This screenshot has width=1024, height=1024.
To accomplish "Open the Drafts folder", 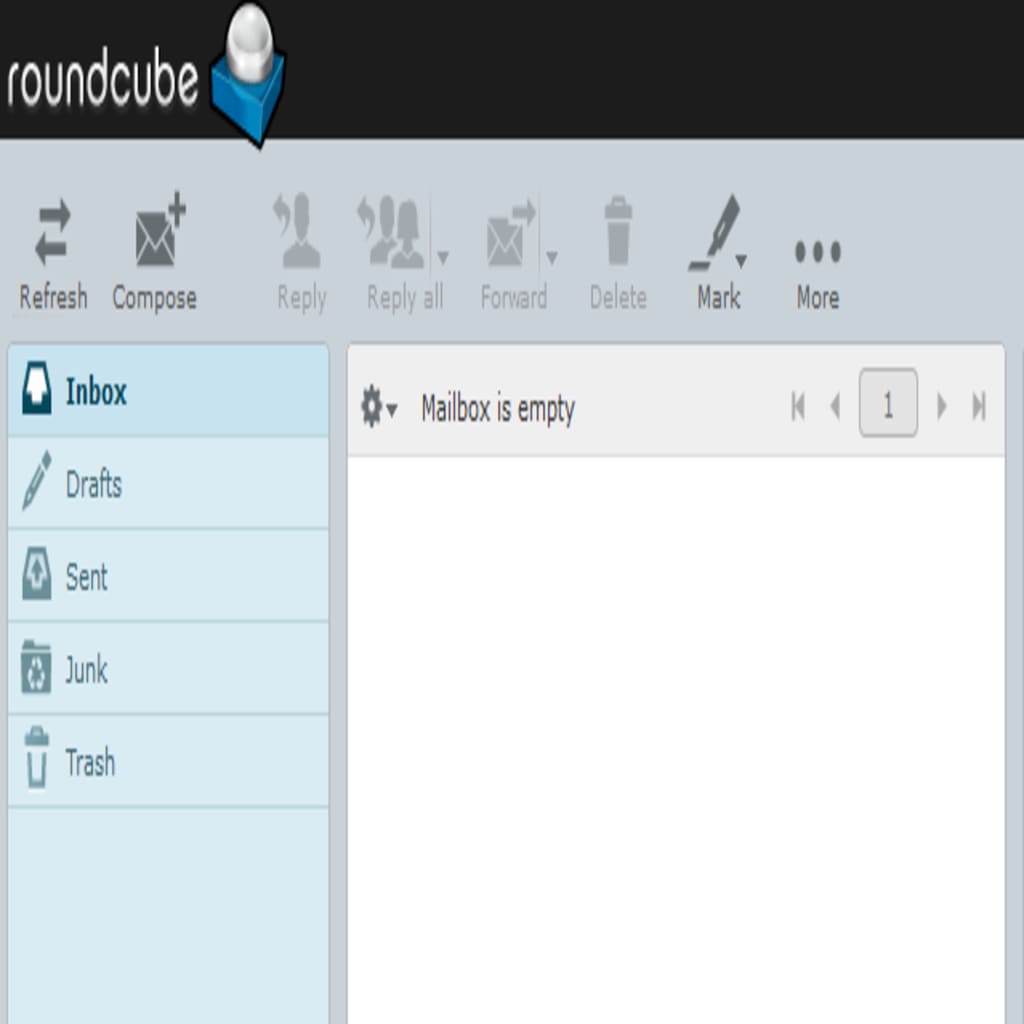I will click(x=168, y=484).
